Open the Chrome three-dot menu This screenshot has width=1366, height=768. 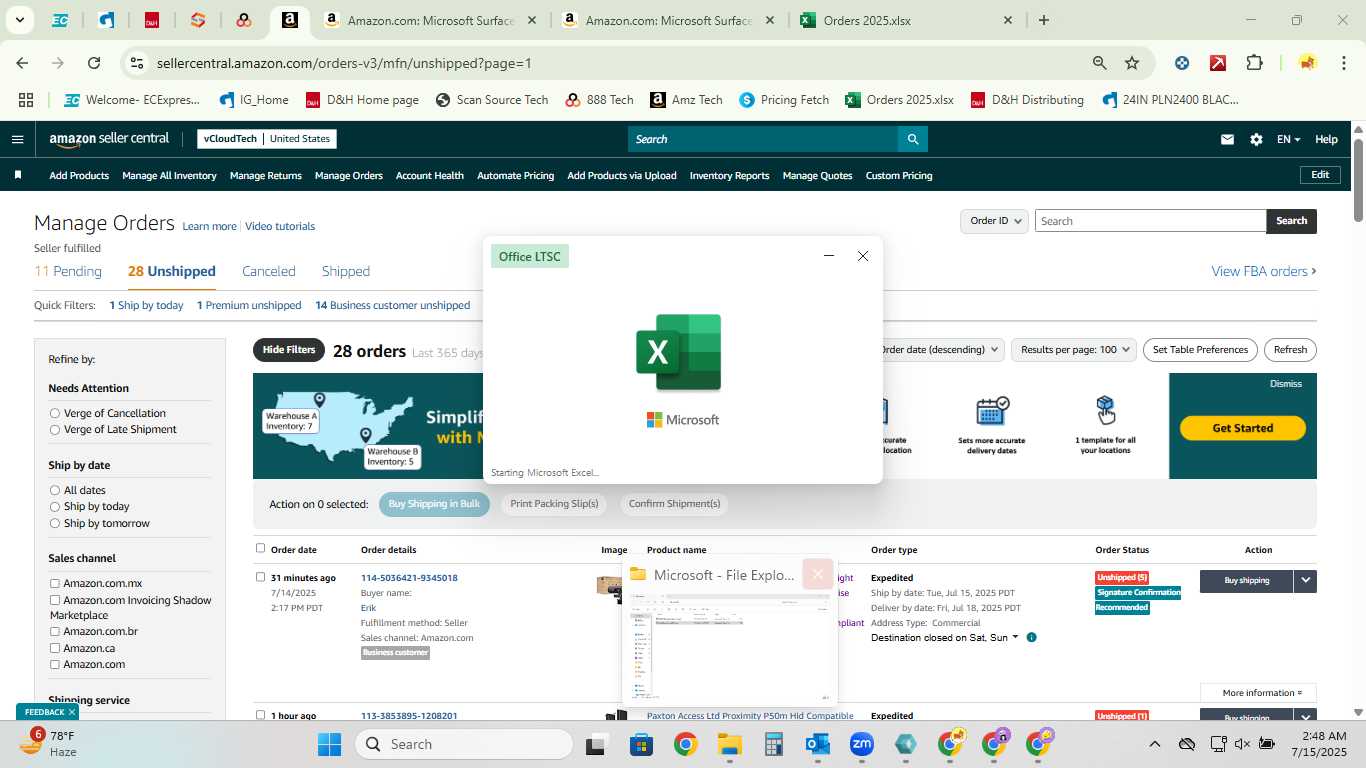1343,63
